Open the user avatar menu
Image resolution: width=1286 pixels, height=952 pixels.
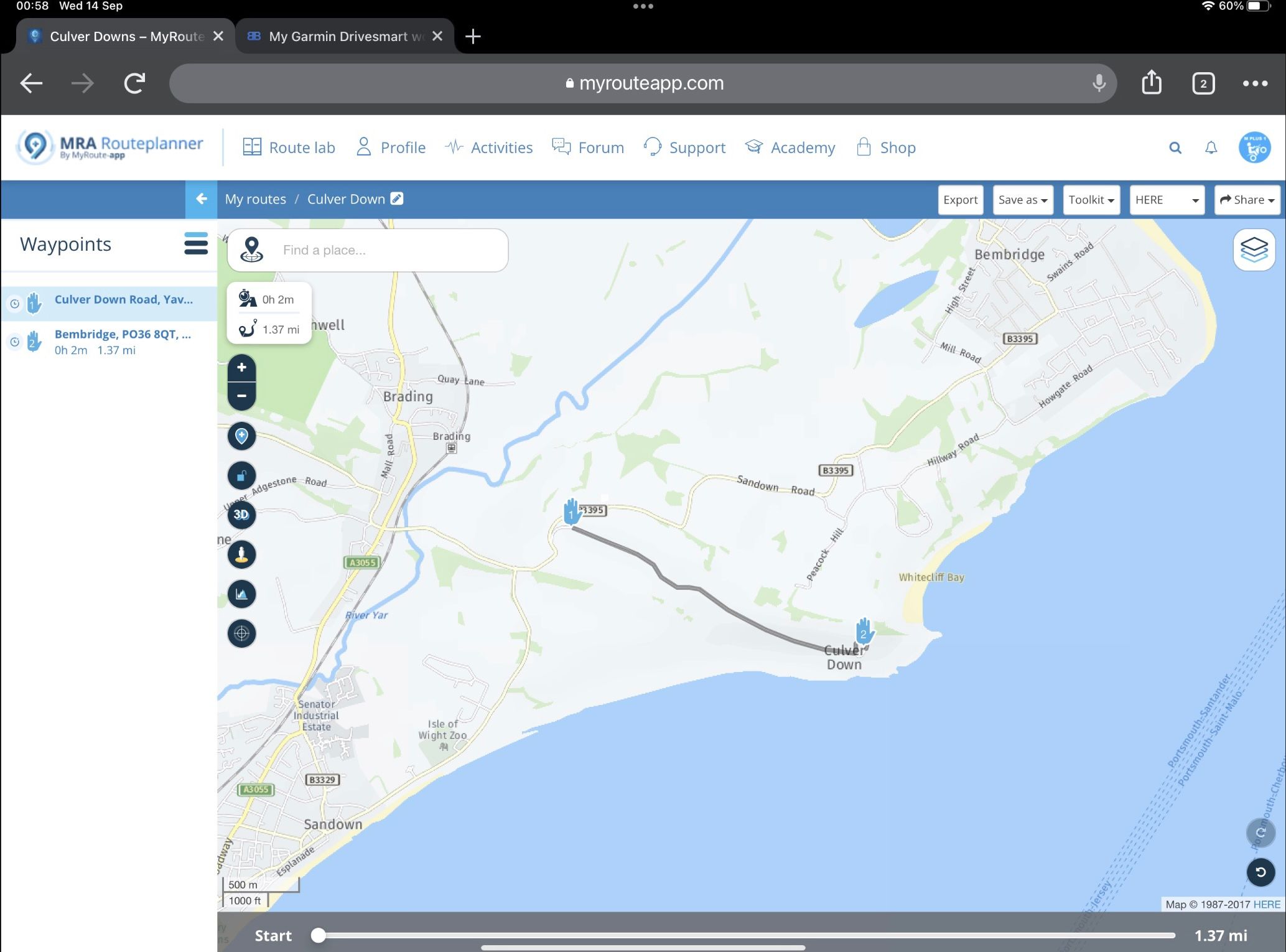click(1254, 148)
